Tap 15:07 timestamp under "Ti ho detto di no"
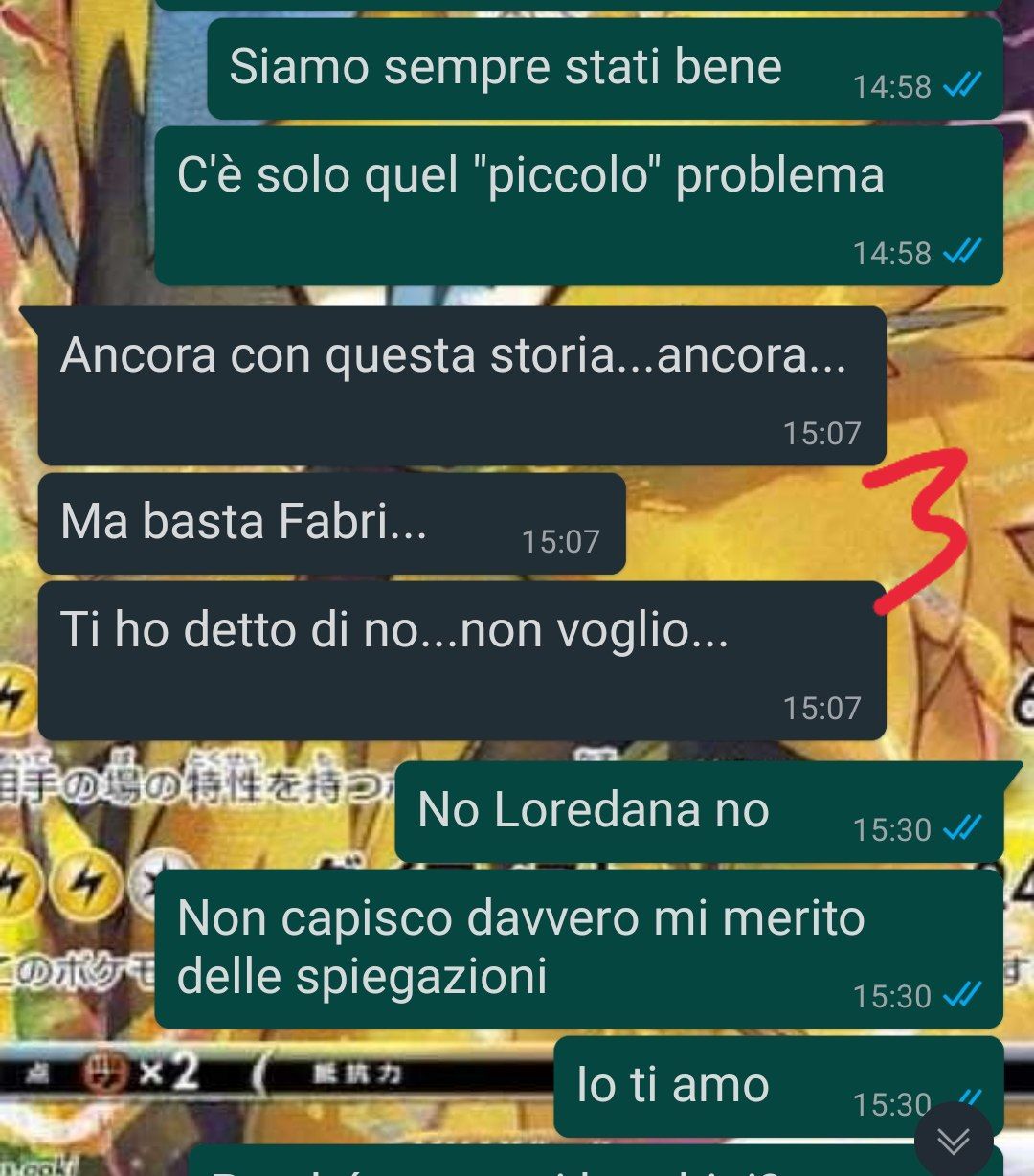Image resolution: width=1034 pixels, height=1176 pixels. [822, 708]
